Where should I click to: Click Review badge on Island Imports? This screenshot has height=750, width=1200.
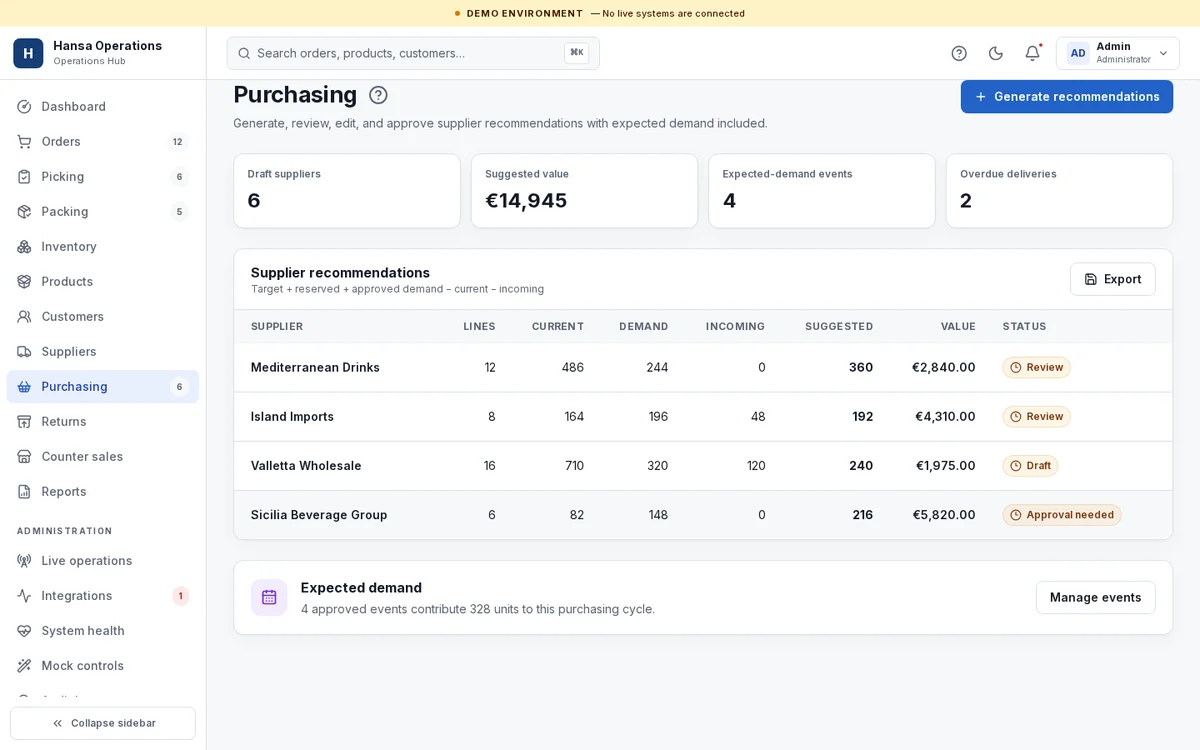(1036, 416)
